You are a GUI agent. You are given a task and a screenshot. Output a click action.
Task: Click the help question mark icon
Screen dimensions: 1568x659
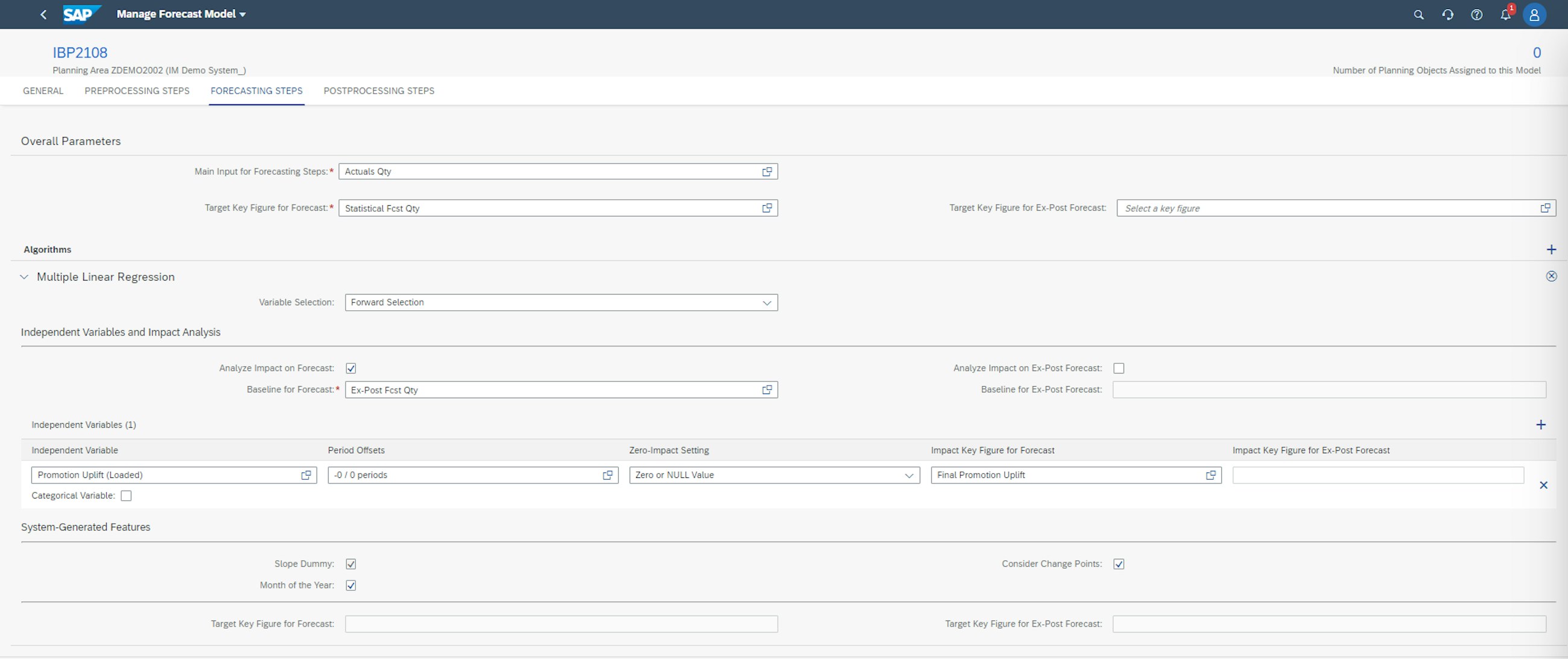pos(1476,14)
